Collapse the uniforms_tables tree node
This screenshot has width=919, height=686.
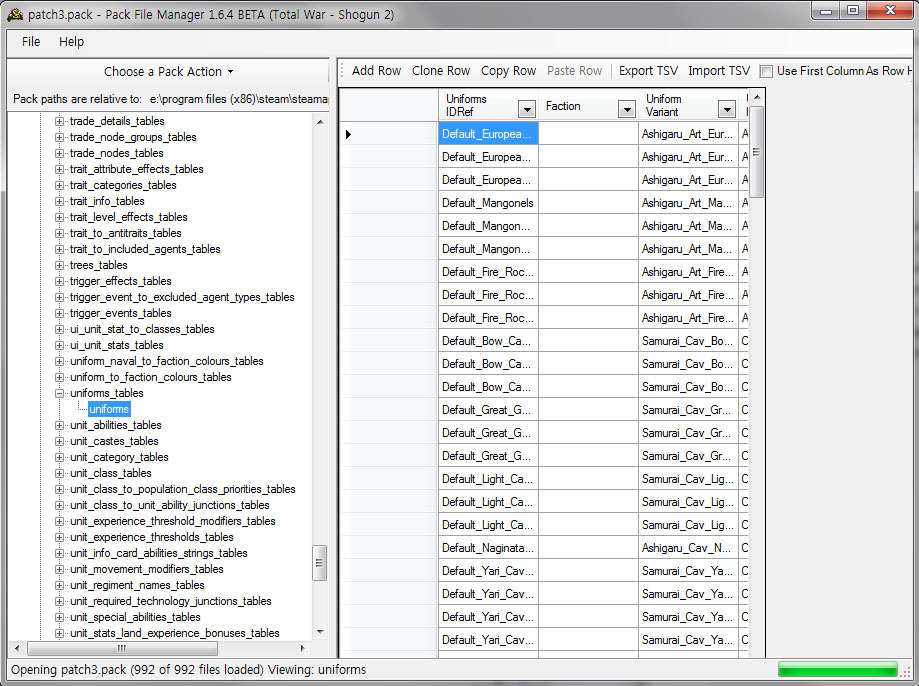pyautogui.click(x=60, y=393)
